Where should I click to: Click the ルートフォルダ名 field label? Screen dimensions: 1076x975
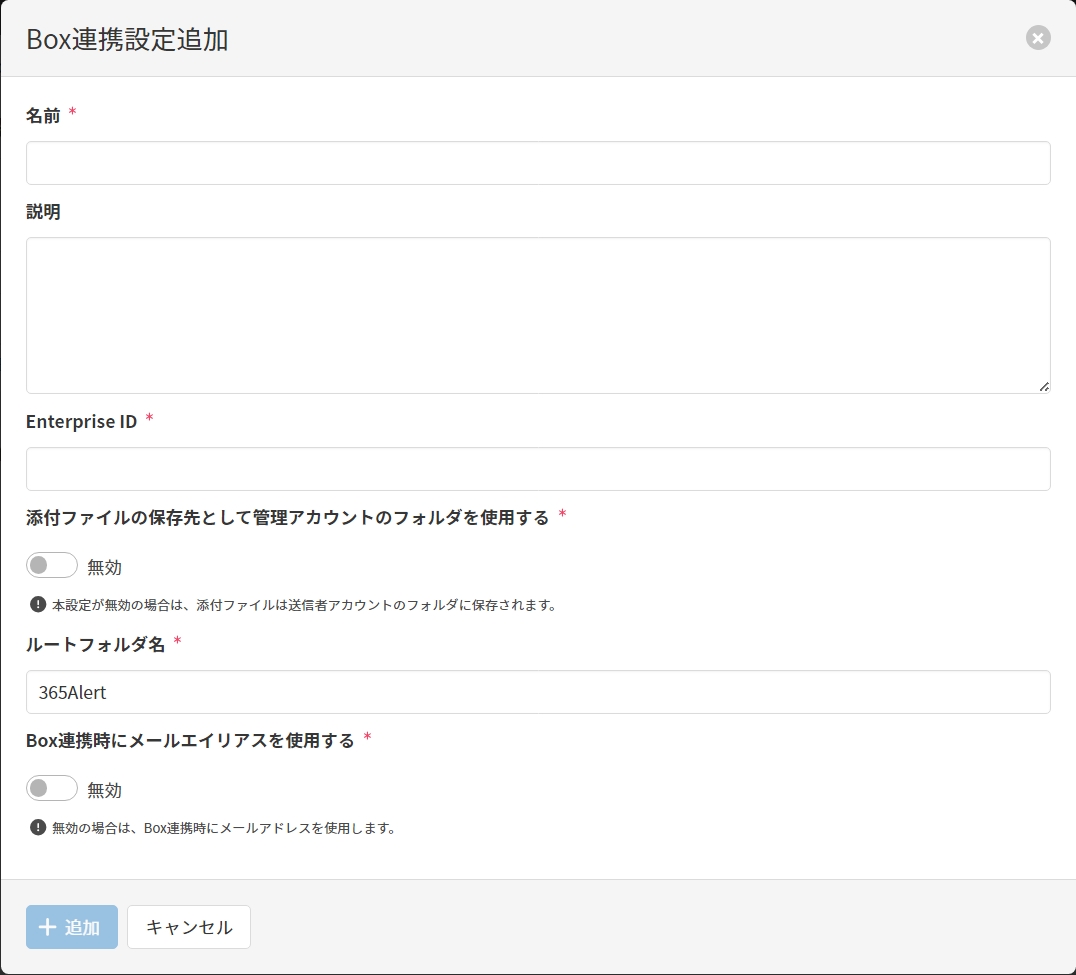[95, 644]
